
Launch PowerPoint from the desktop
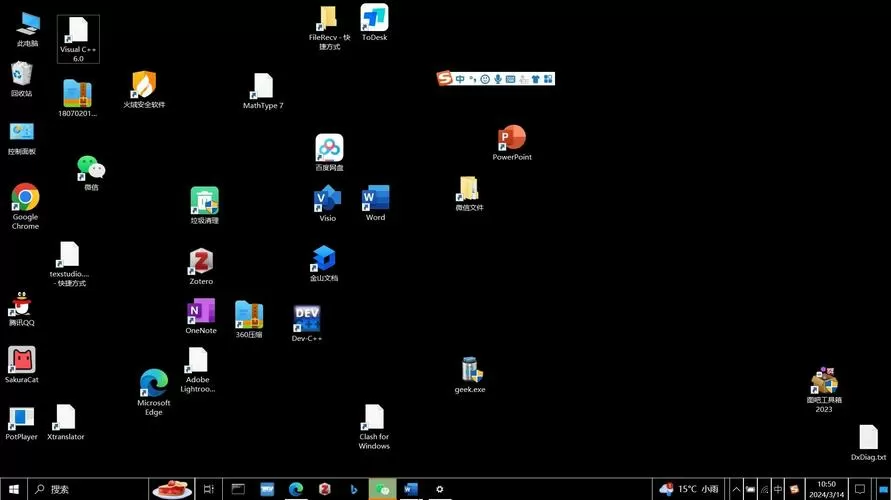click(512, 143)
